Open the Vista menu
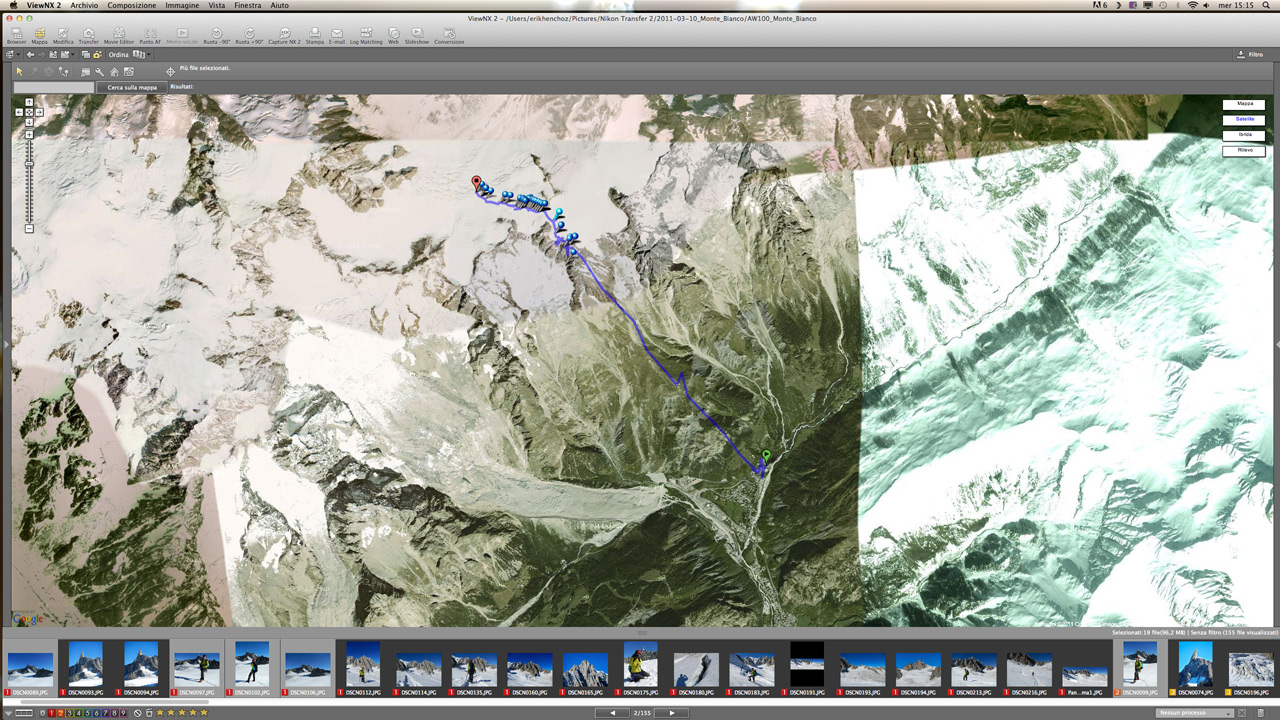 click(x=217, y=6)
